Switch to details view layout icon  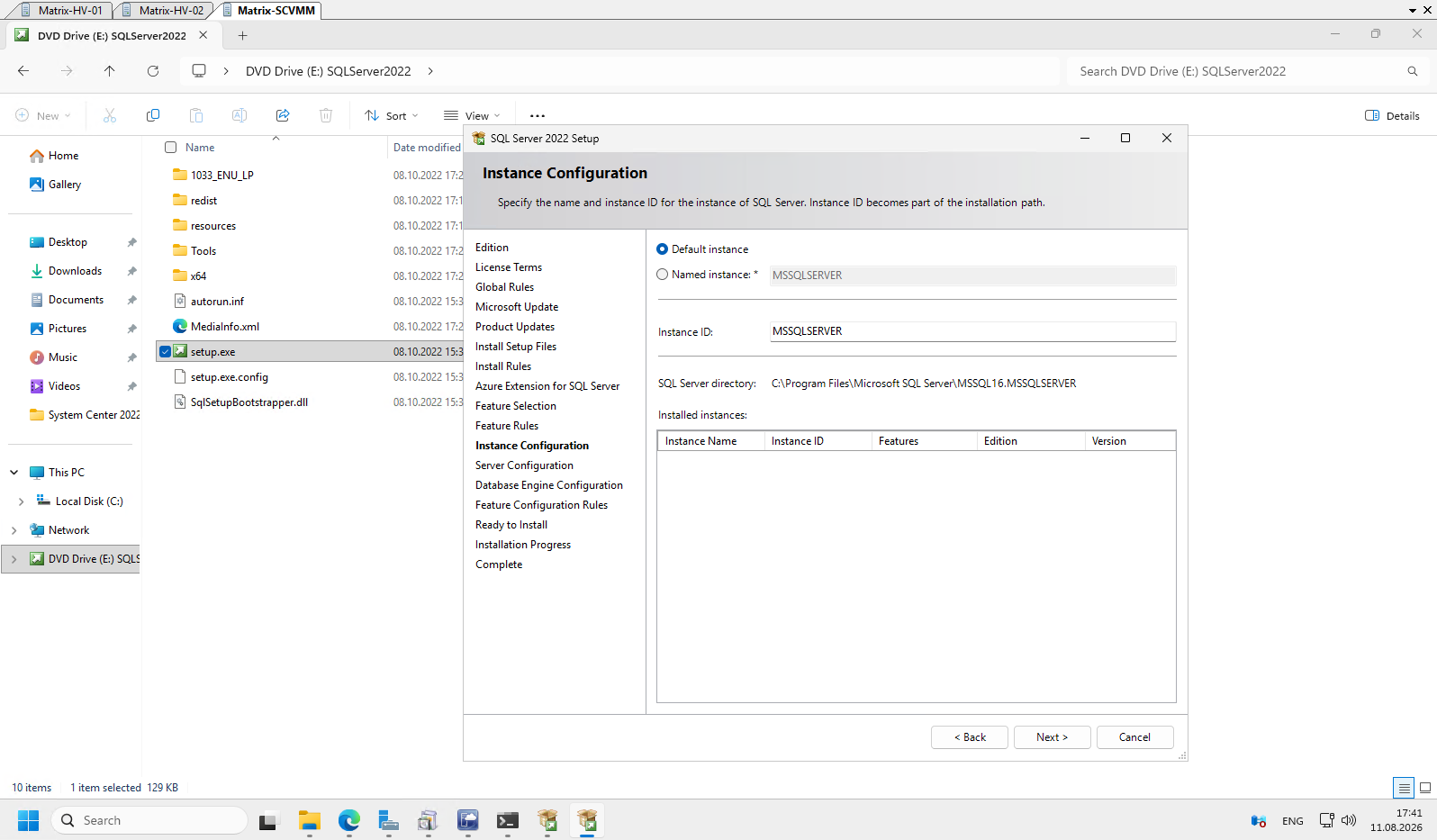pos(1404,788)
